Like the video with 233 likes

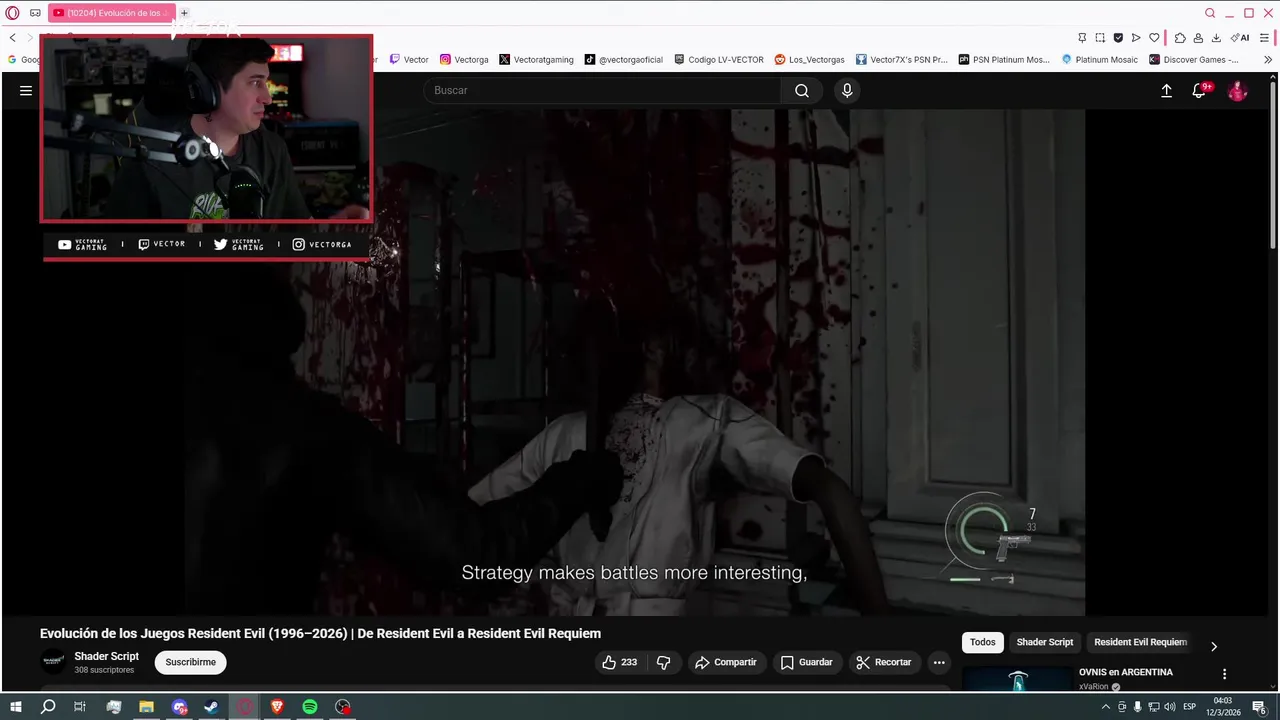[619, 662]
